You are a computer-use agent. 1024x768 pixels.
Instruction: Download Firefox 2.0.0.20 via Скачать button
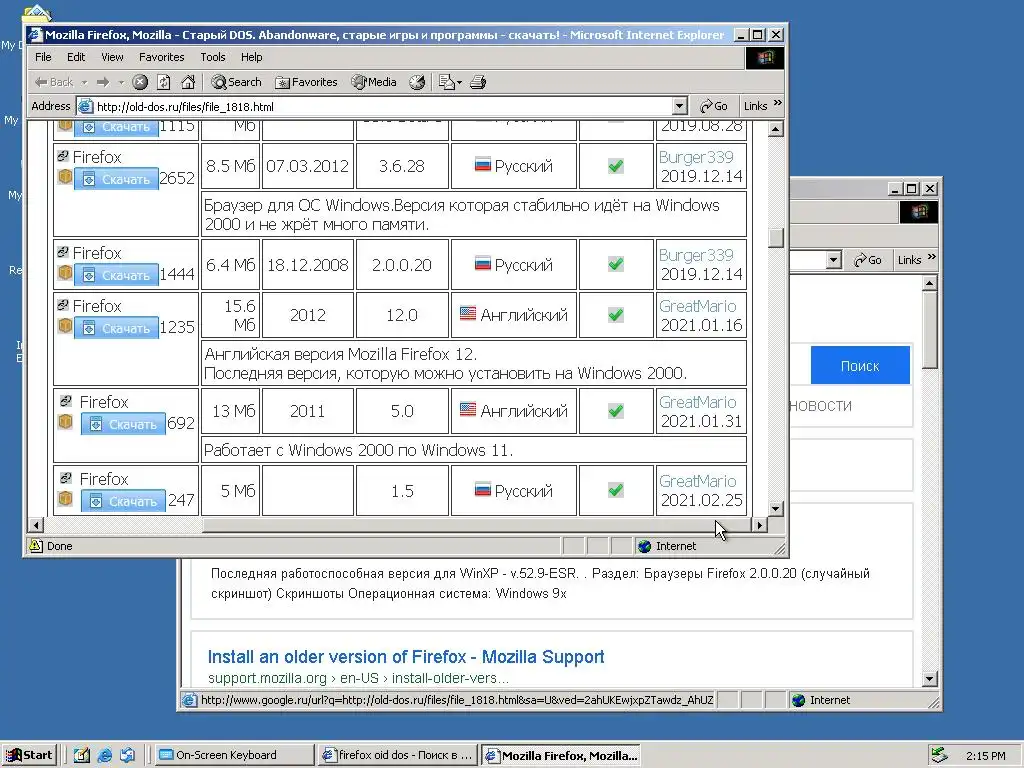tap(116, 275)
